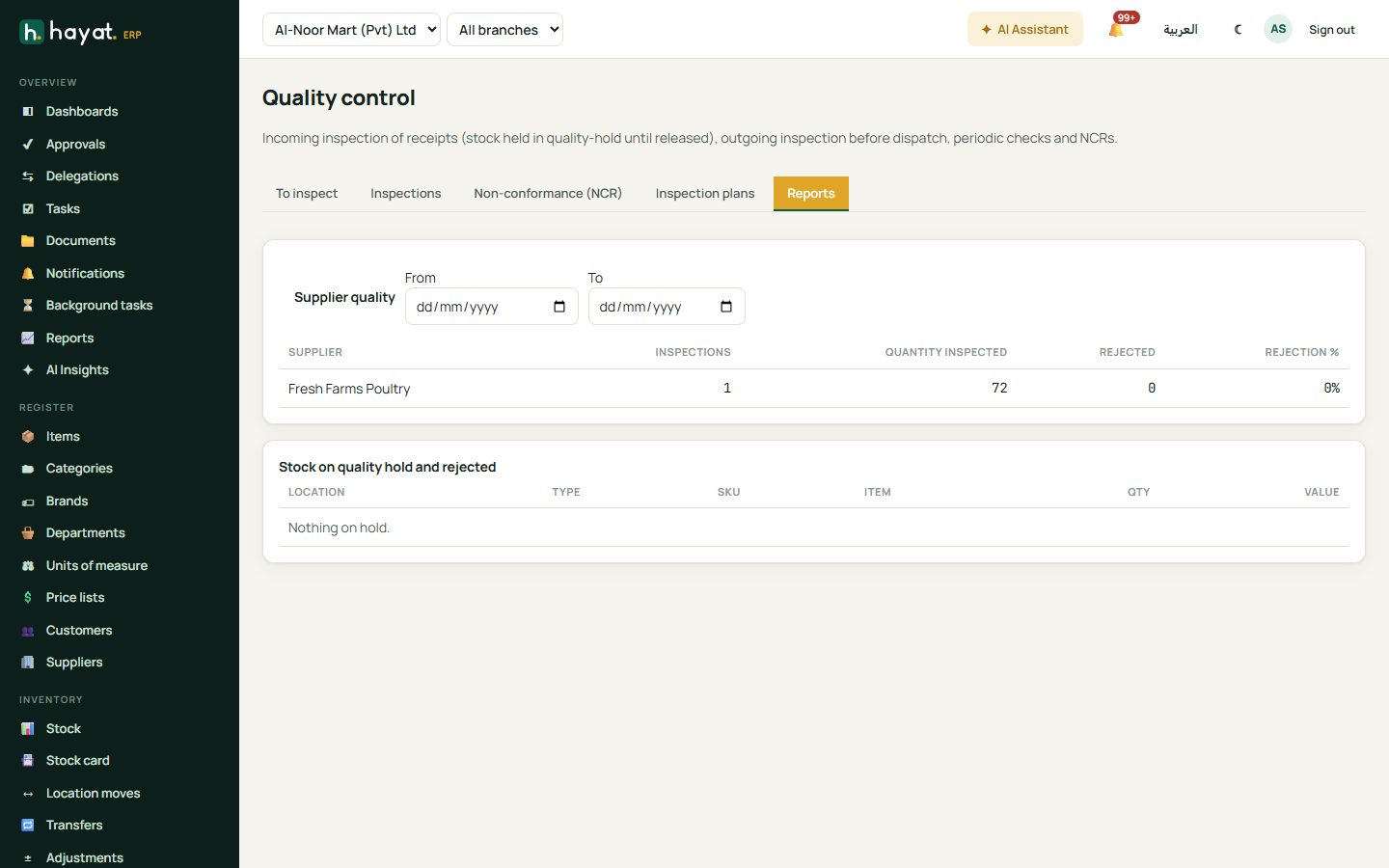Open the Non-conformance (NCR) tab
Viewport: 1389px width, 868px height.
point(548,194)
